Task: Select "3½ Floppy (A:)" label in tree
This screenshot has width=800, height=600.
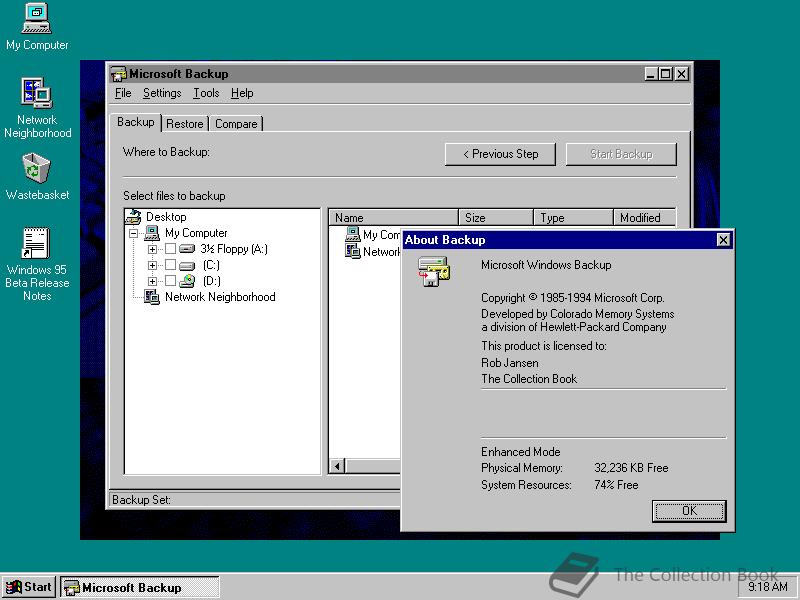Action: tap(234, 249)
